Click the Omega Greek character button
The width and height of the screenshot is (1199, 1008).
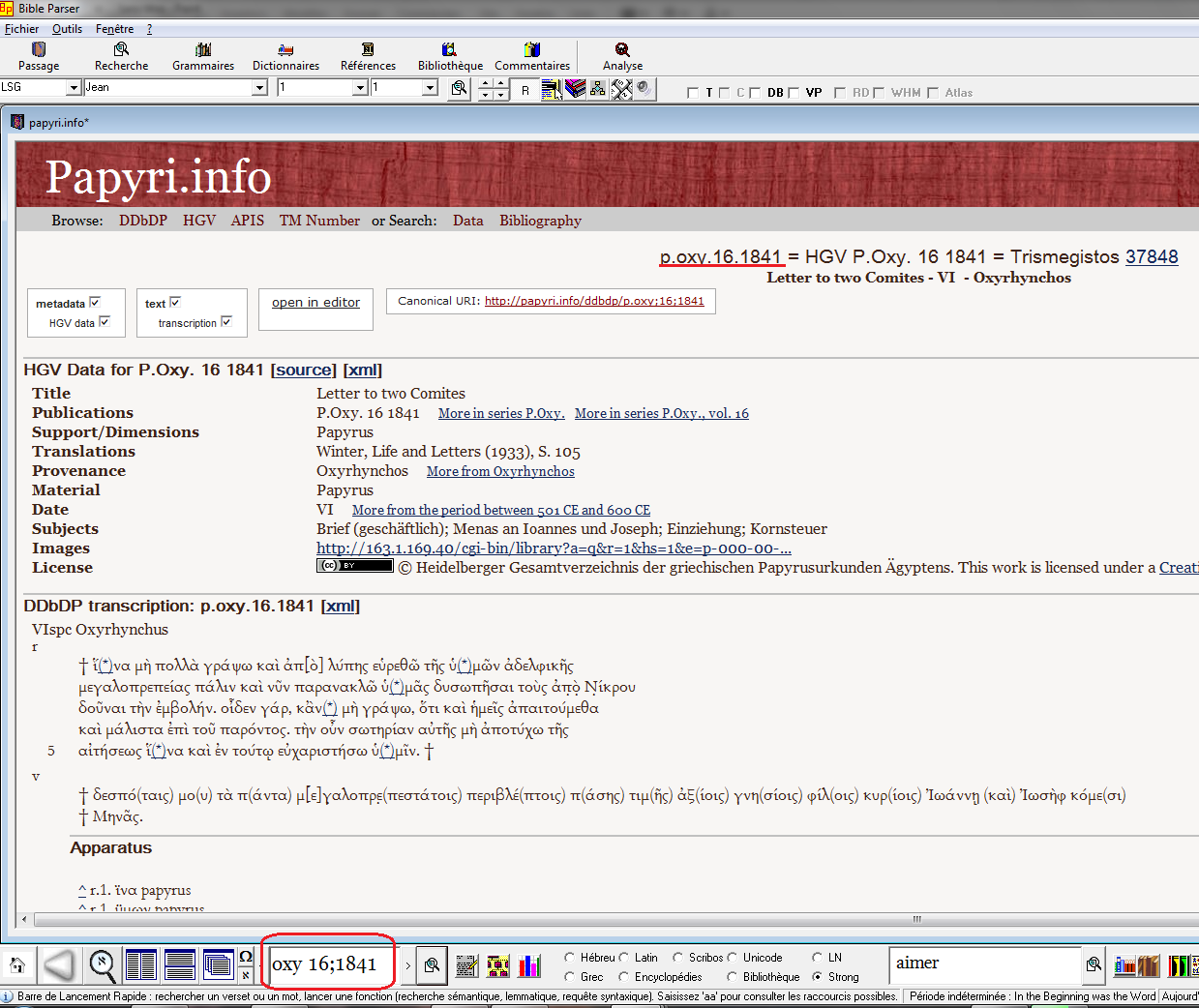pos(246,957)
